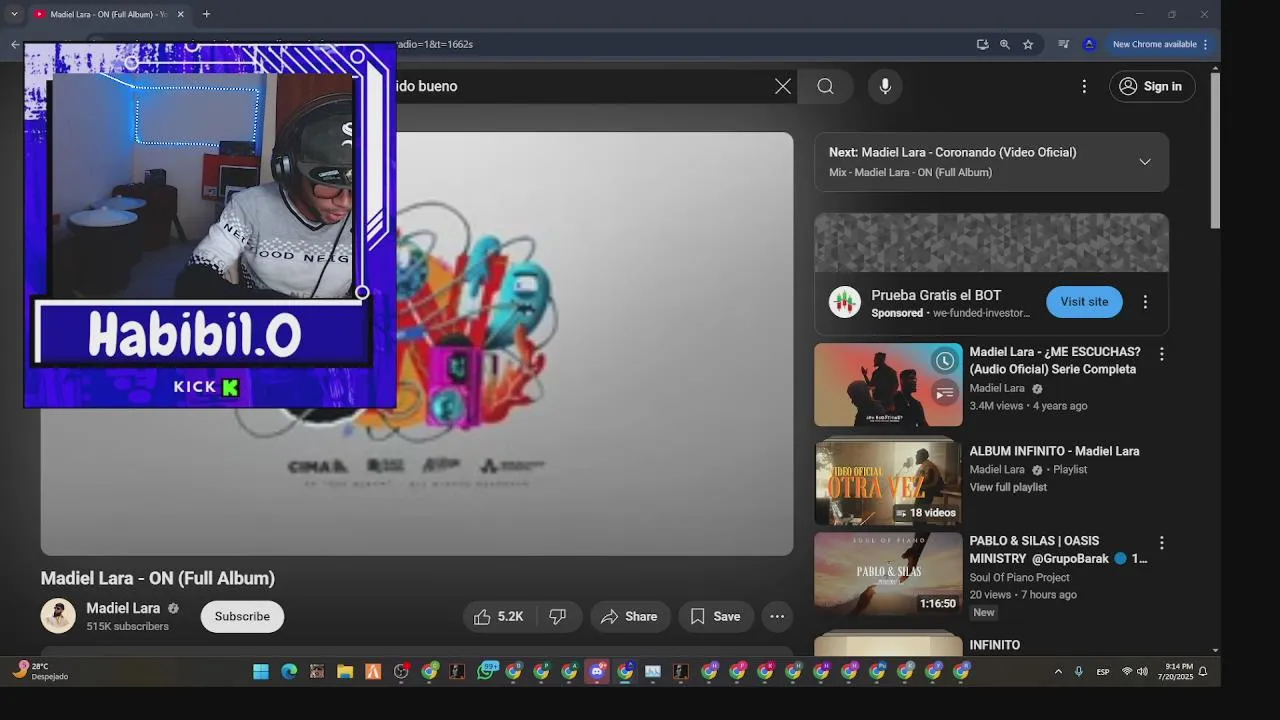This screenshot has height=720, width=1280.
Task: Open PABLO & SILAS video thumbnail
Action: click(888, 574)
